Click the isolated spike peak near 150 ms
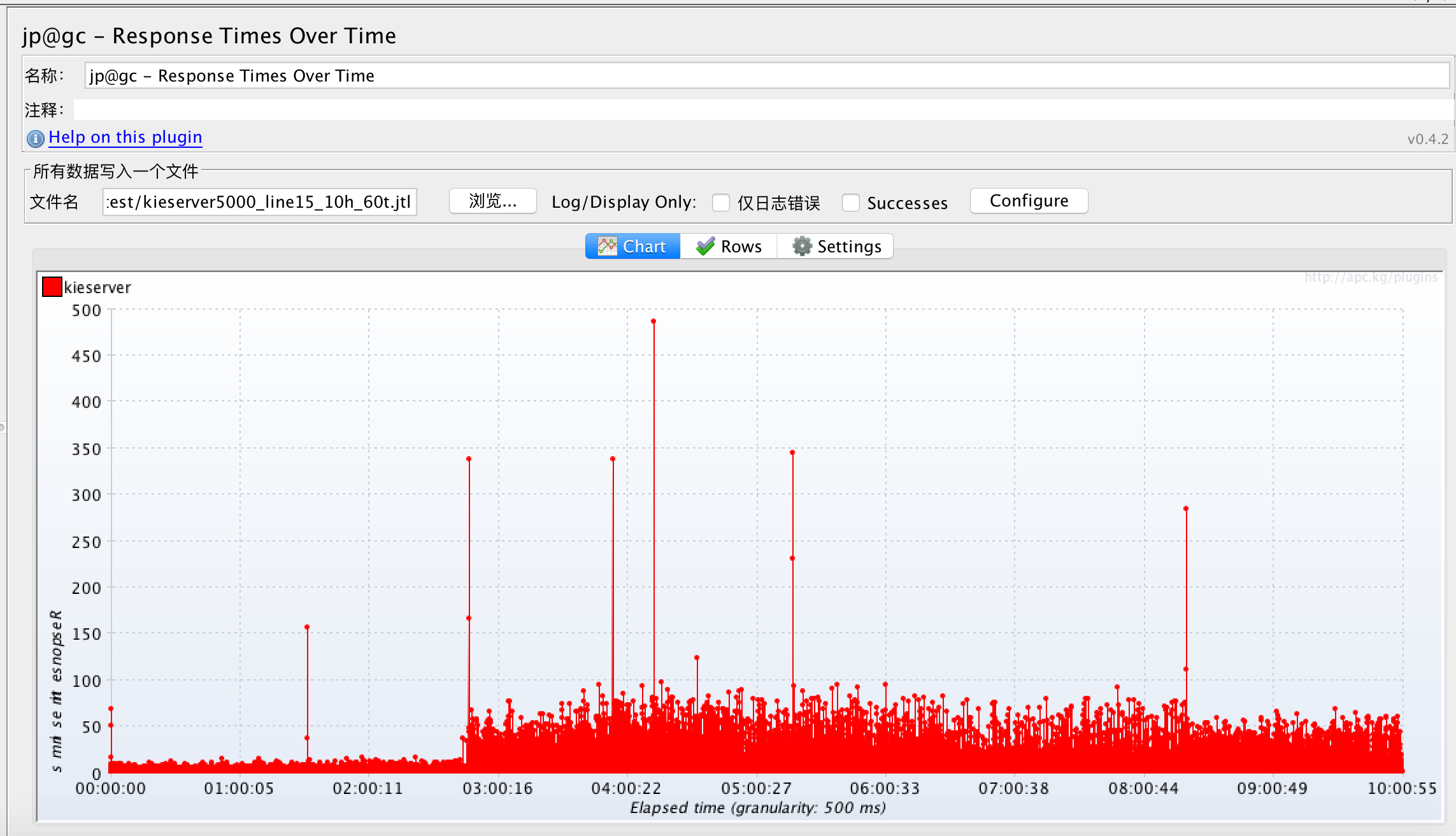Screen dimensions: 1456x836 307,627
